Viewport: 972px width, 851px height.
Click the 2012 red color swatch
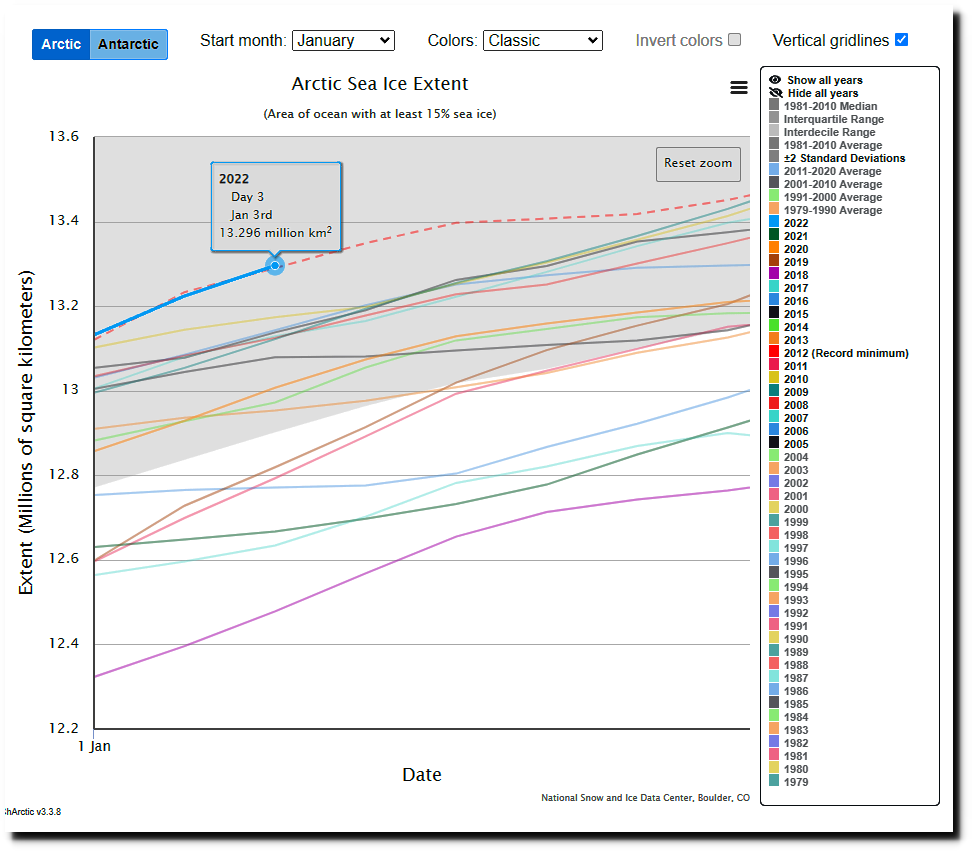[x=774, y=352]
